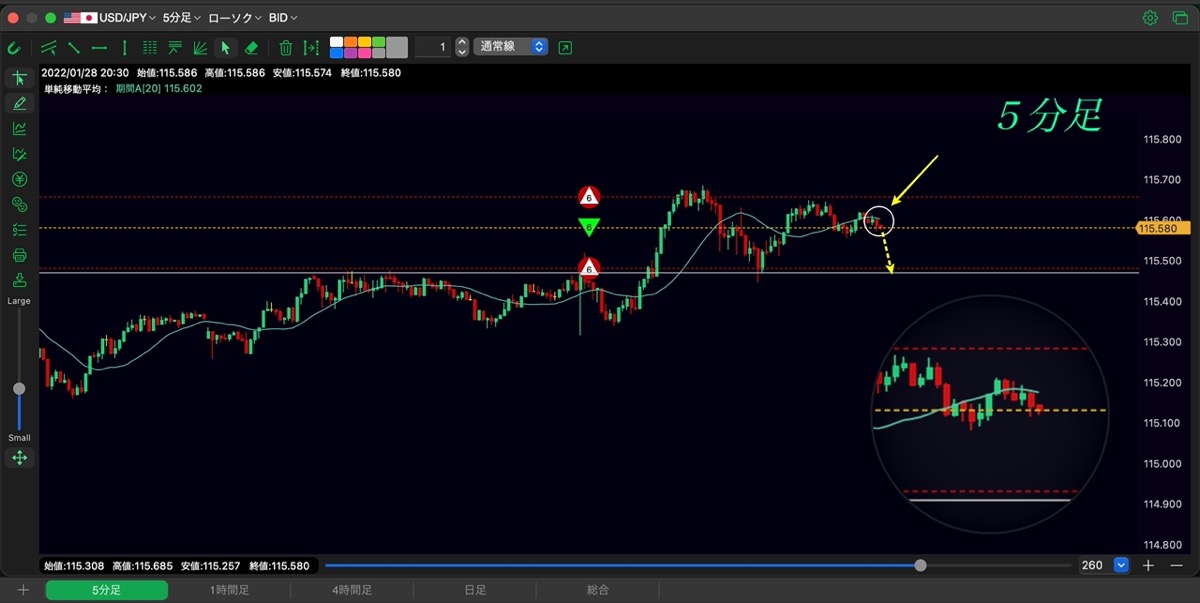Select the eraser tool
The width and height of the screenshot is (1200, 603).
[251, 47]
